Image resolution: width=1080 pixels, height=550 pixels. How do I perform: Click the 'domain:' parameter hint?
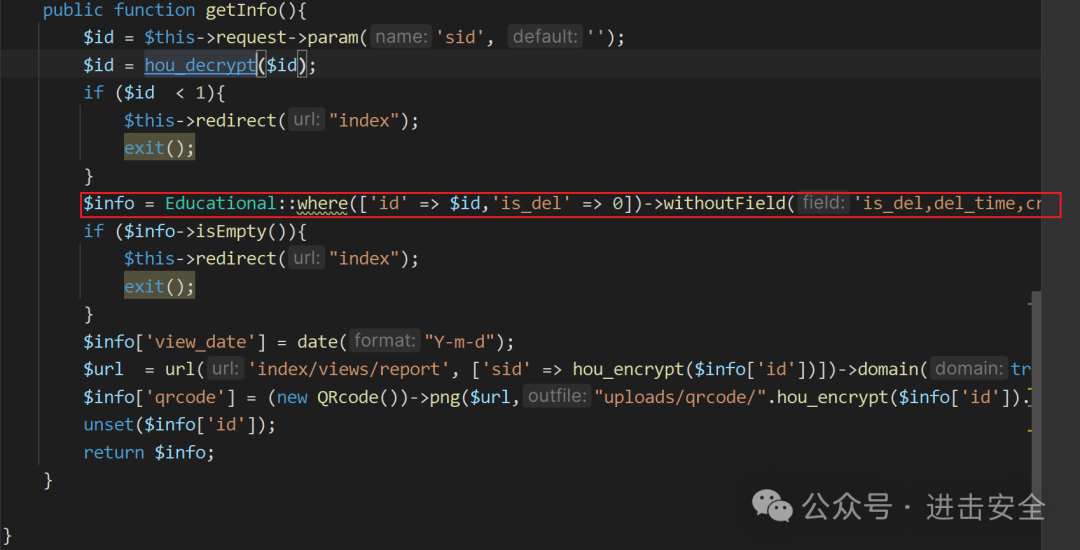(969, 368)
